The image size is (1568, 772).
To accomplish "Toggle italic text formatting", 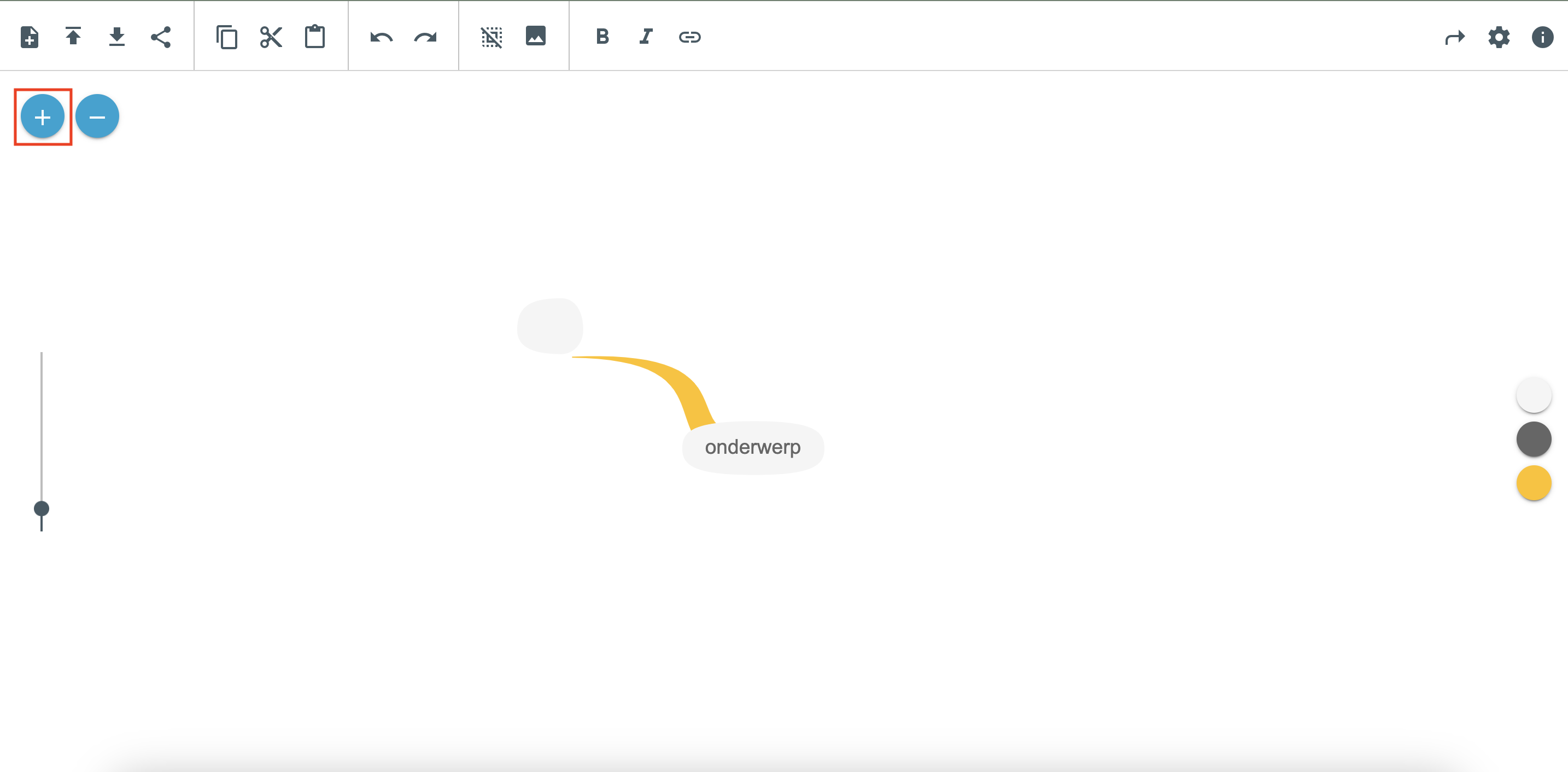I will [646, 37].
